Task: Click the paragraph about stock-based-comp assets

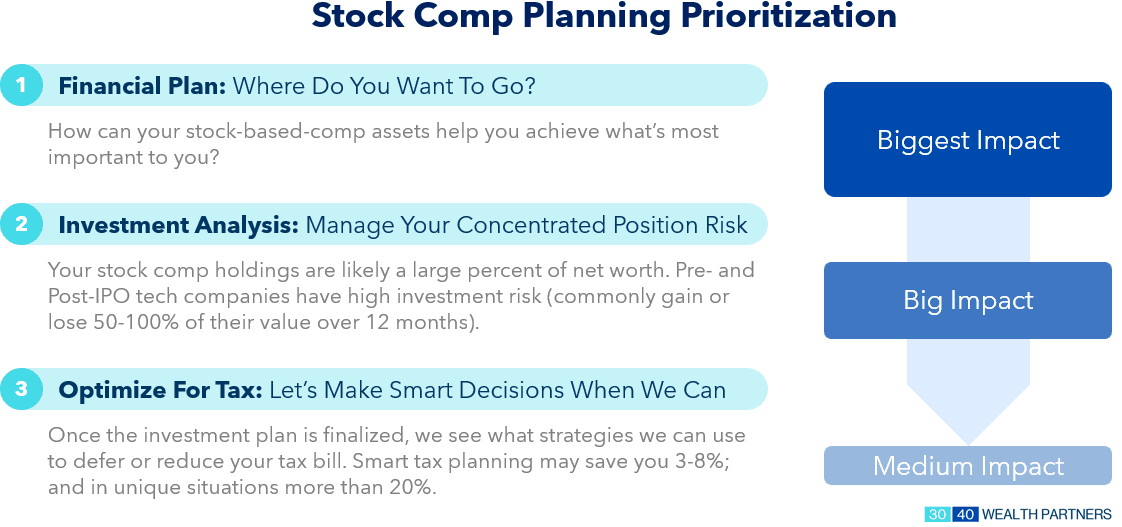Action: click(x=383, y=144)
